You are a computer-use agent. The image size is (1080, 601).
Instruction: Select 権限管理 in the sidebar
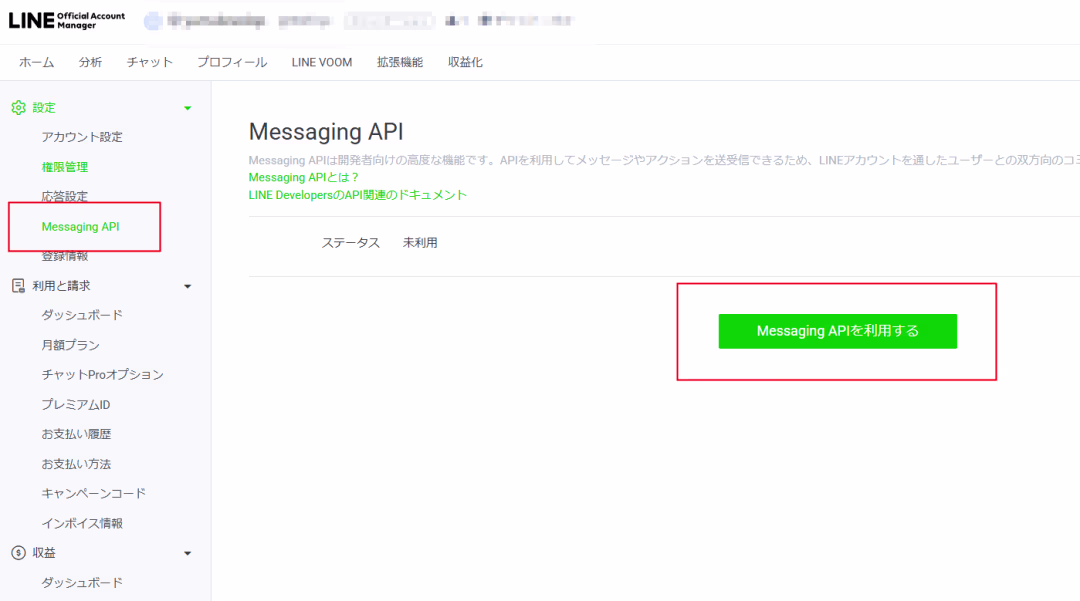[65, 167]
